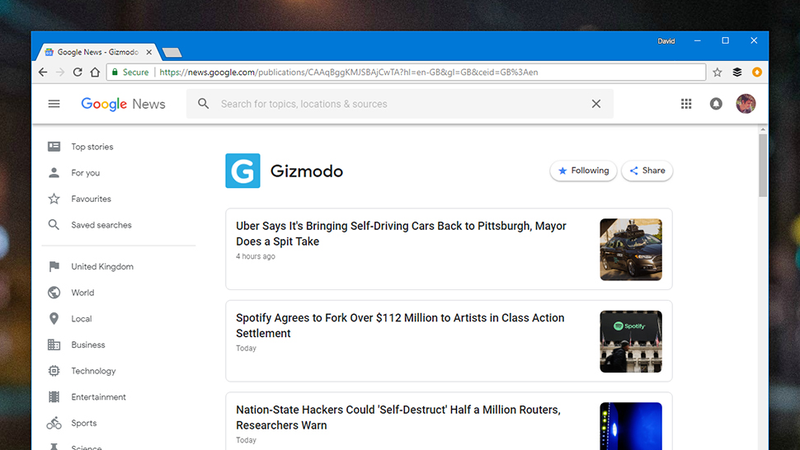Viewport: 800px width, 450px height.
Task: Click the For you person icon
Action: tap(54, 172)
